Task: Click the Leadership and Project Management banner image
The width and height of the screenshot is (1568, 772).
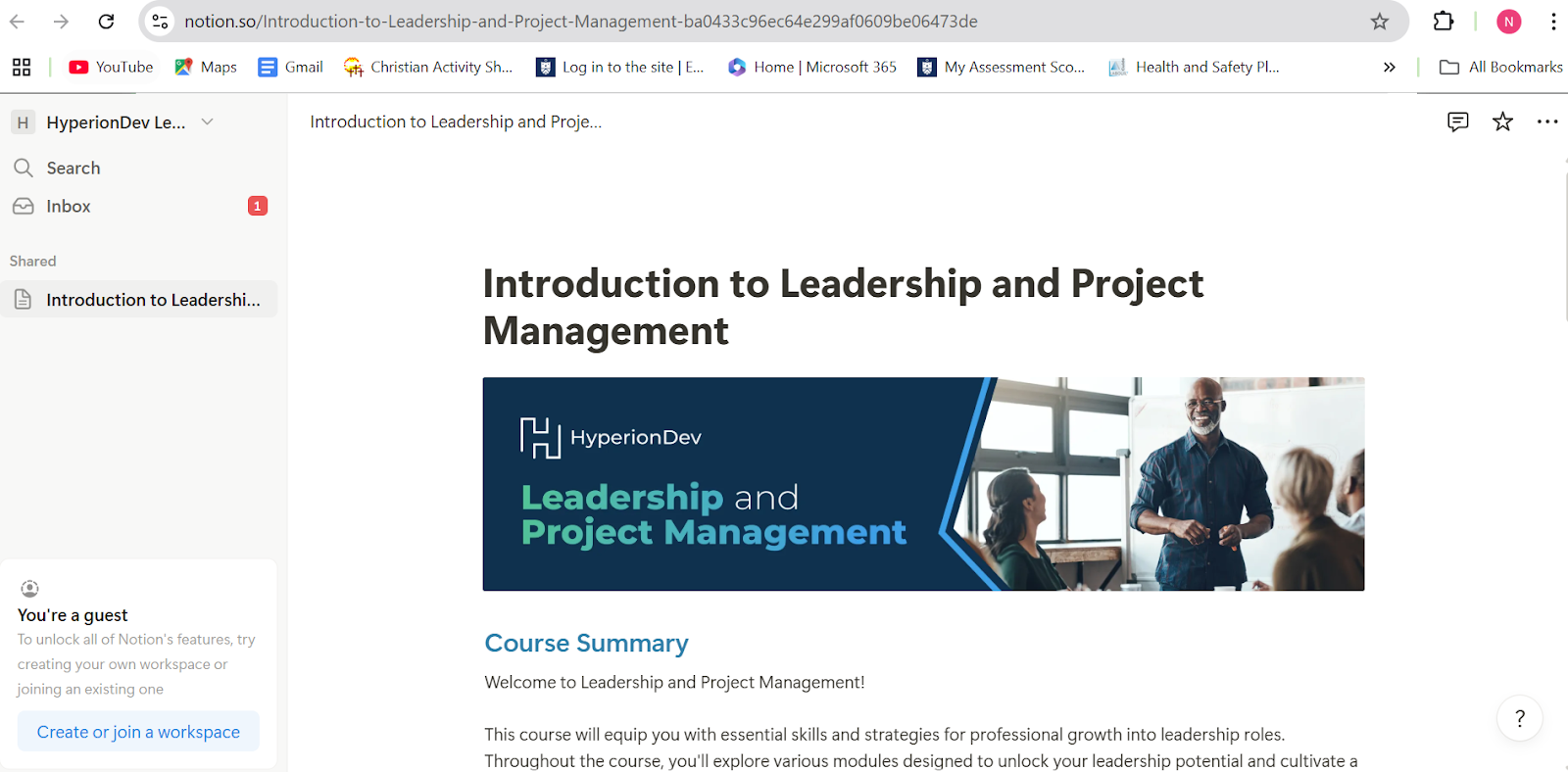Action: (923, 484)
